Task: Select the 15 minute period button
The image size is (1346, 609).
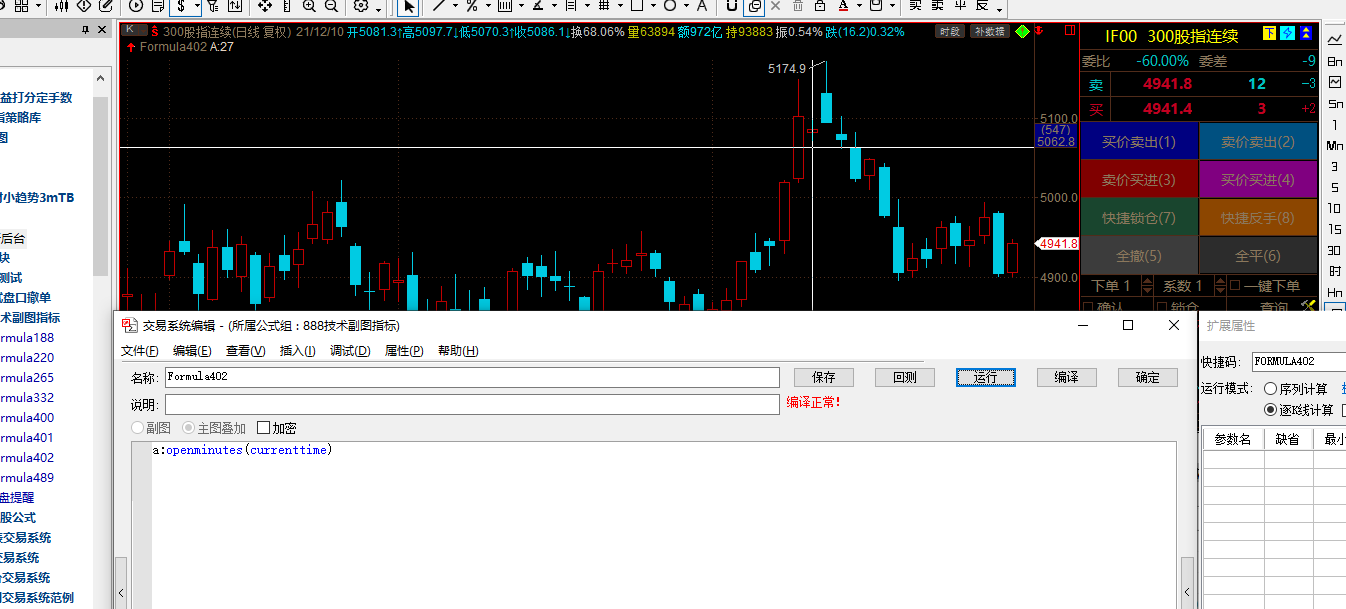Action: click(x=1334, y=229)
